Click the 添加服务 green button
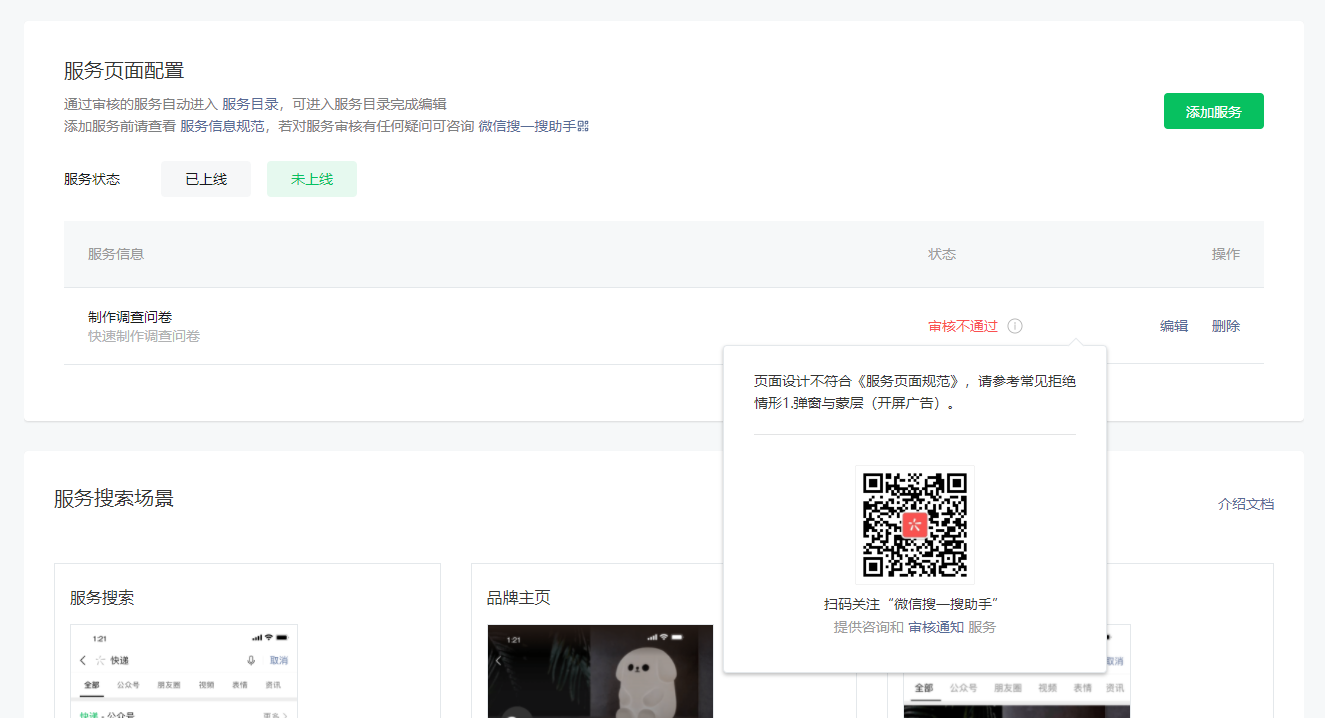 [1213, 111]
